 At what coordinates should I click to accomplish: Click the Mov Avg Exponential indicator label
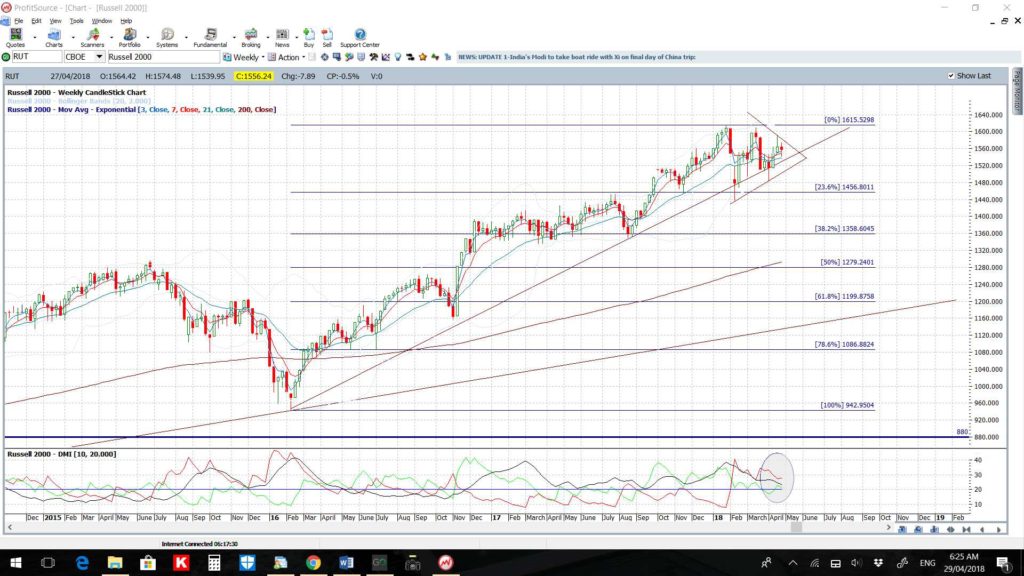[x=142, y=110]
